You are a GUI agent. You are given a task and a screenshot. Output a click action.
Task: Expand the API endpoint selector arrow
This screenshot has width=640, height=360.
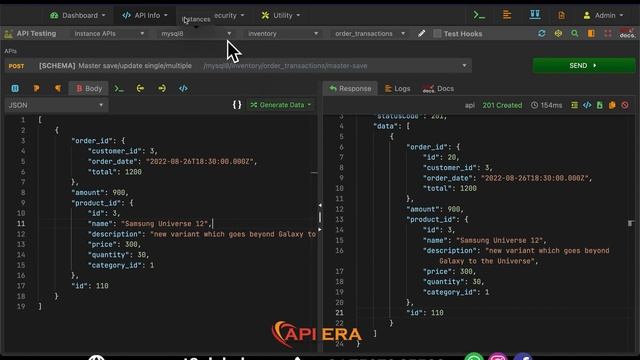coord(464,66)
